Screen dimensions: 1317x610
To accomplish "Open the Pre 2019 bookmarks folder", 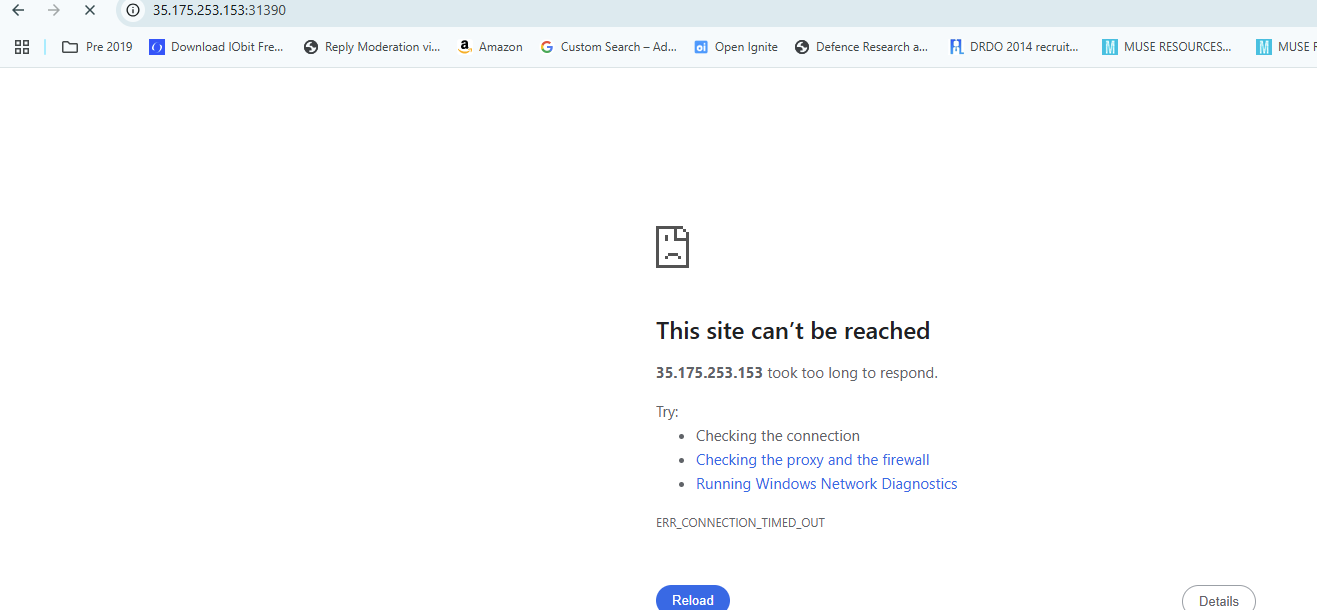I will tap(97, 47).
